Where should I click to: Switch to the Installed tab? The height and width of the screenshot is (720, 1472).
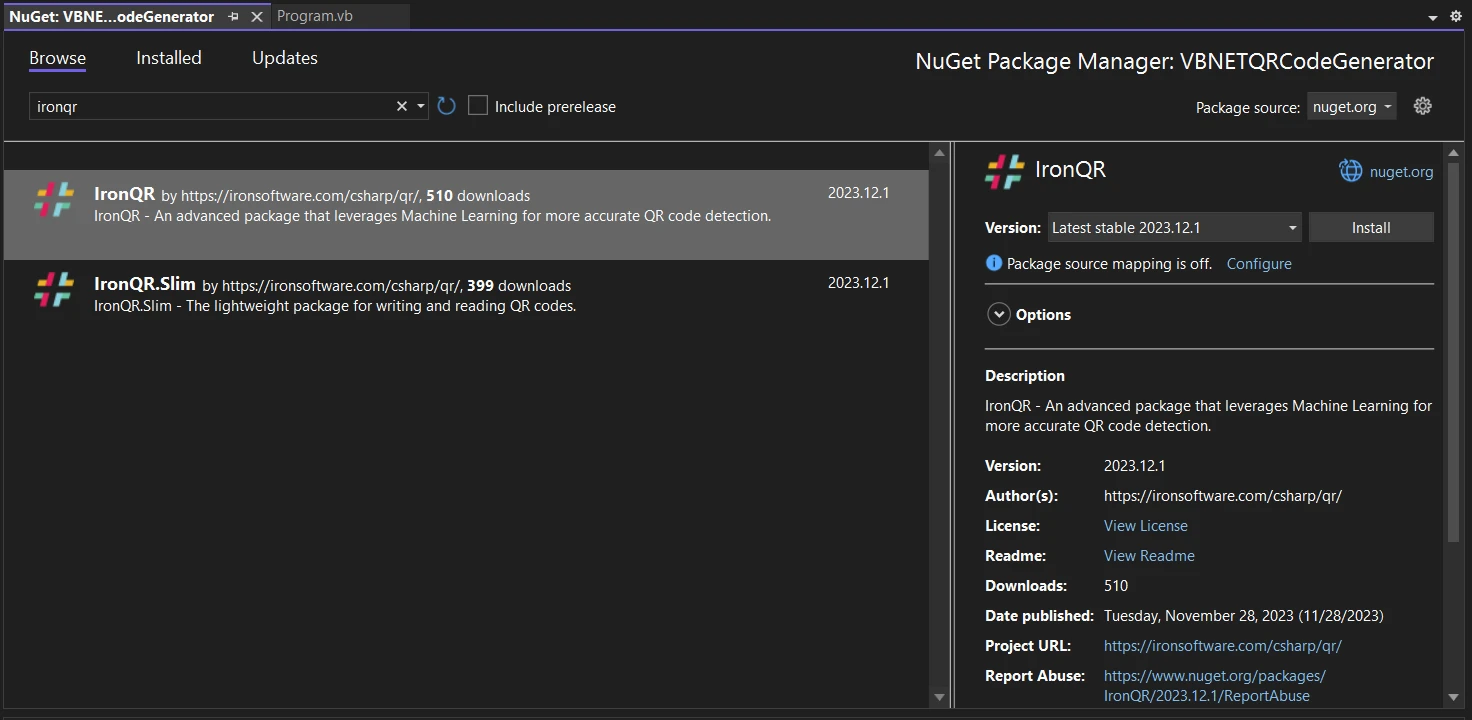pos(169,58)
